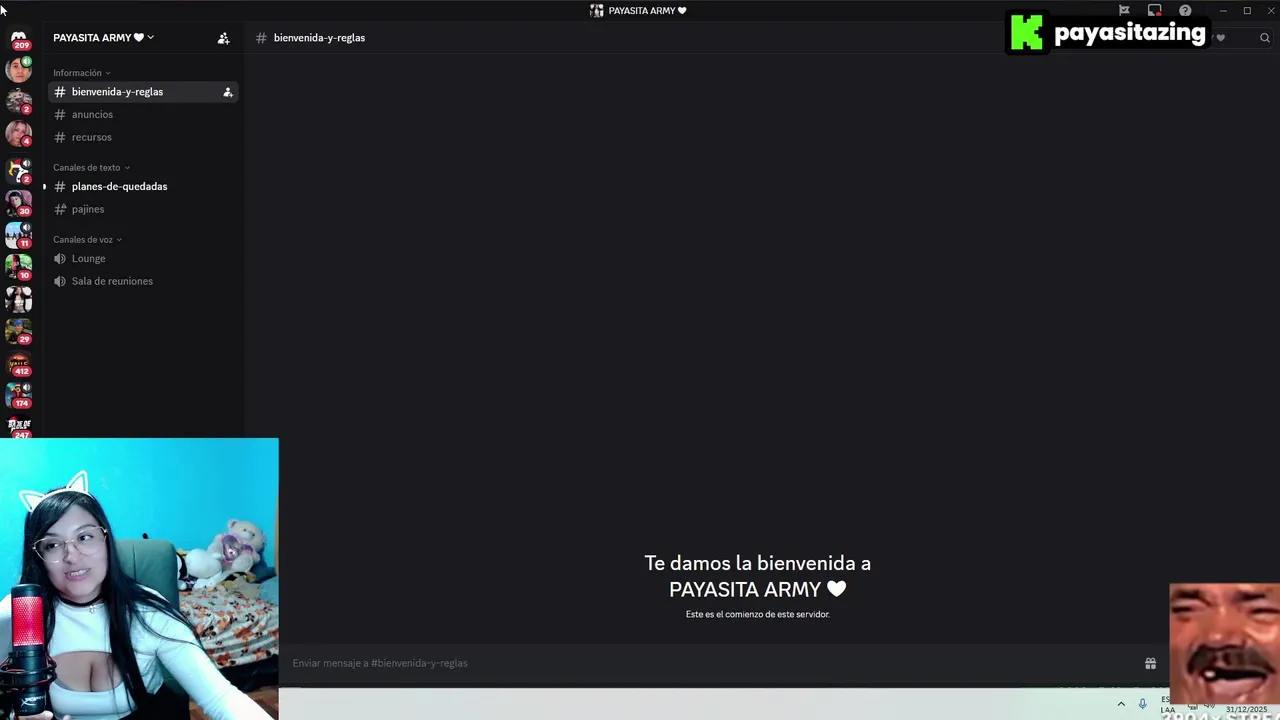Open server icon with badge 29
The height and width of the screenshot is (720, 1280).
pos(18,331)
